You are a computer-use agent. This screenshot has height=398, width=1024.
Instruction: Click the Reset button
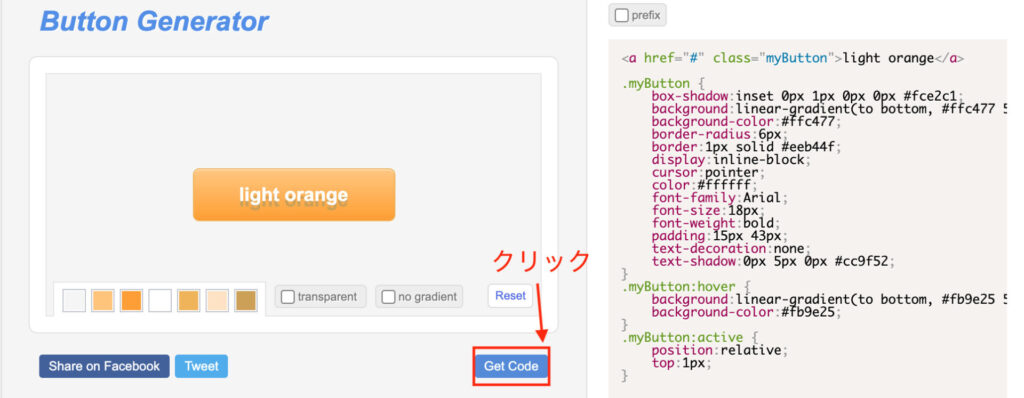(x=510, y=295)
